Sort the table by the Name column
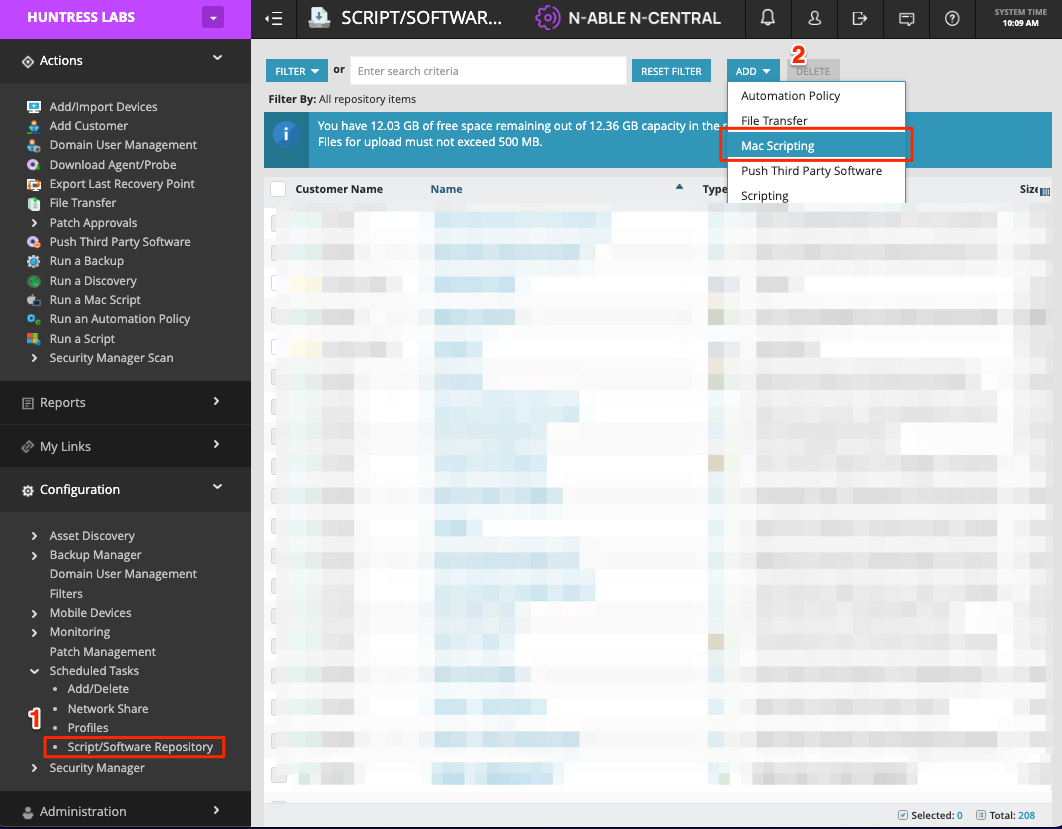Viewport: 1062px width, 829px height. (446, 189)
